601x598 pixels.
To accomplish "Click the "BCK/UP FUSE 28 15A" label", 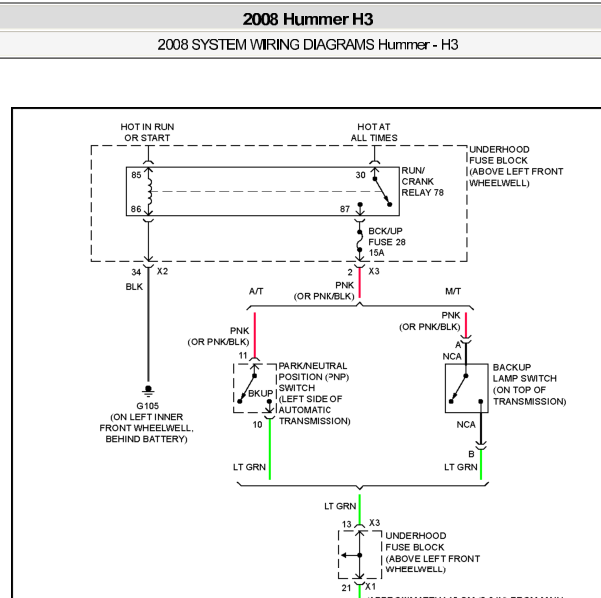I will [x=387, y=242].
